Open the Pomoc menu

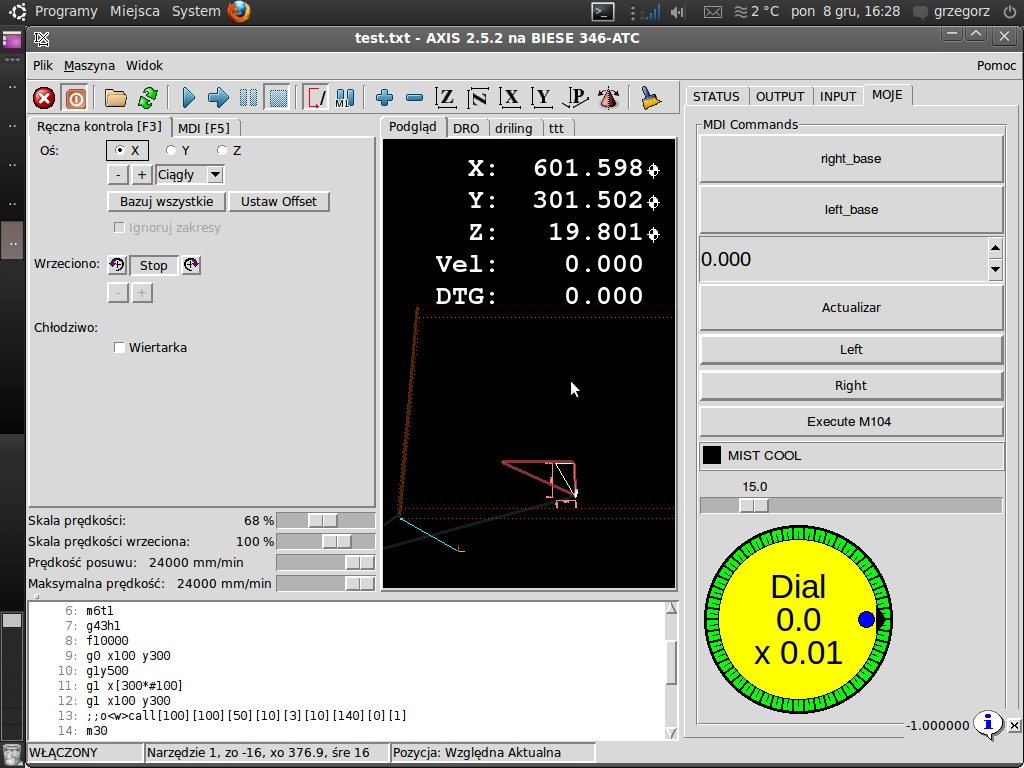996,65
